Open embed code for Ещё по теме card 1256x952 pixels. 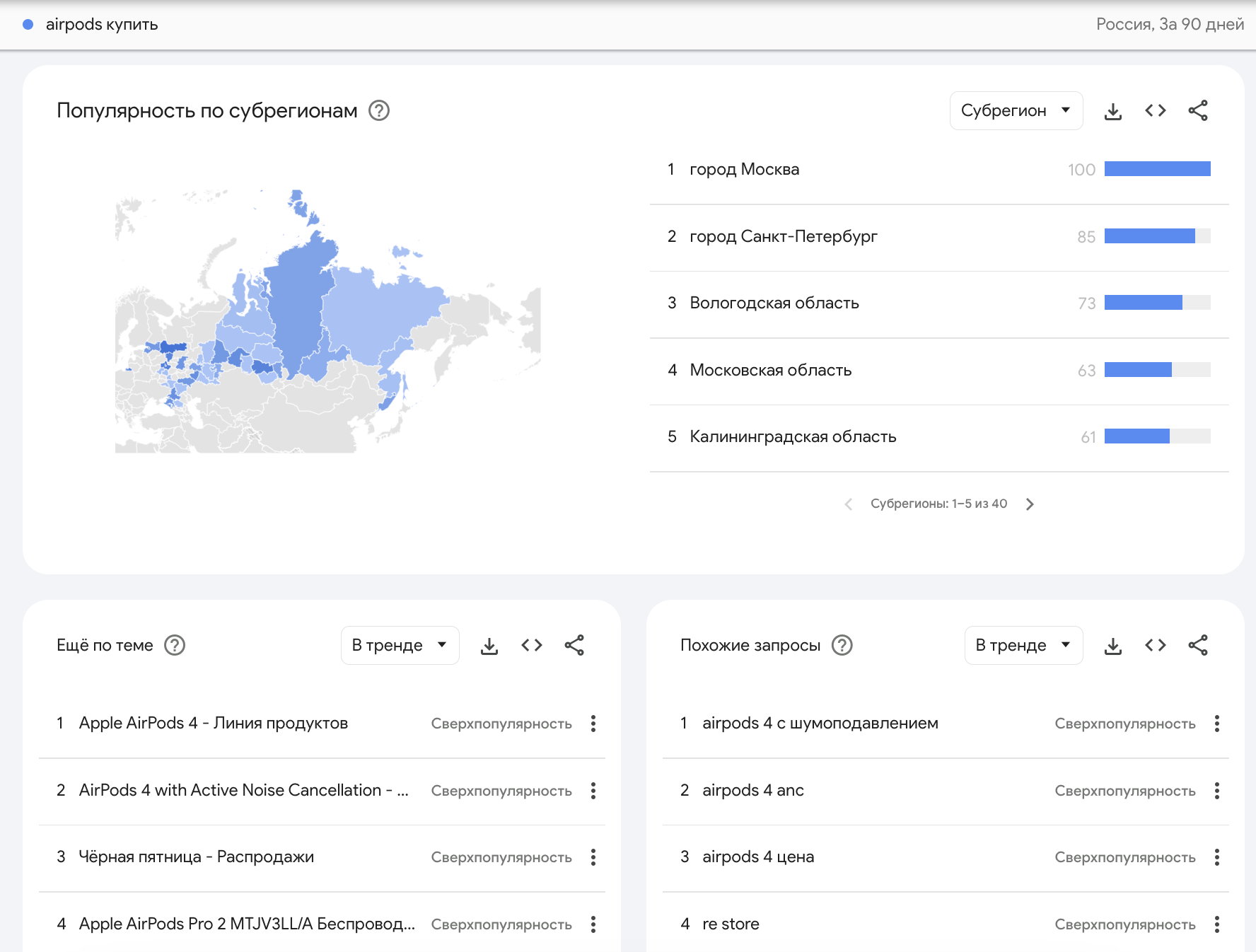pyautogui.click(x=532, y=645)
